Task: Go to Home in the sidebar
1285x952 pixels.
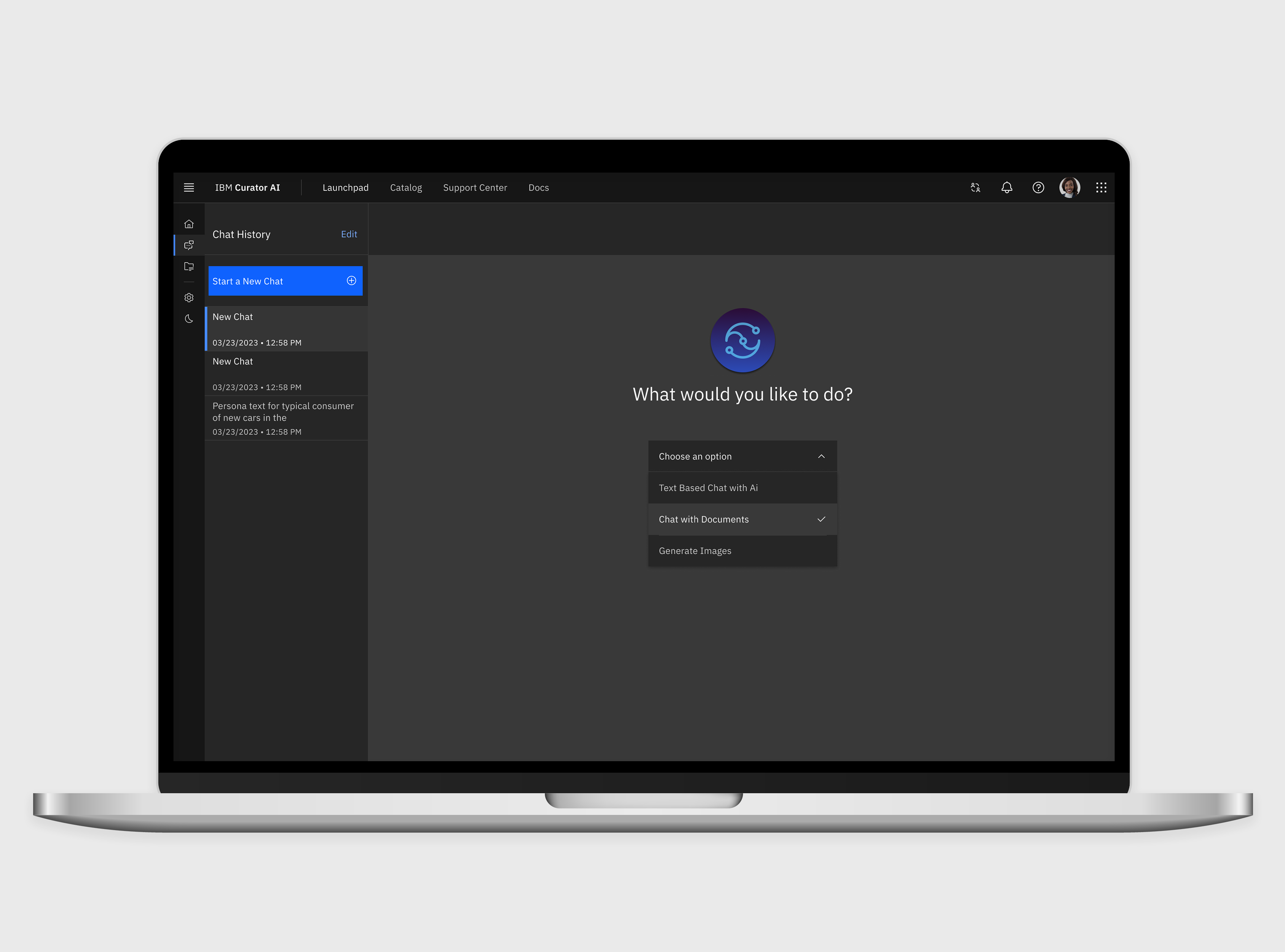Action: coord(188,224)
